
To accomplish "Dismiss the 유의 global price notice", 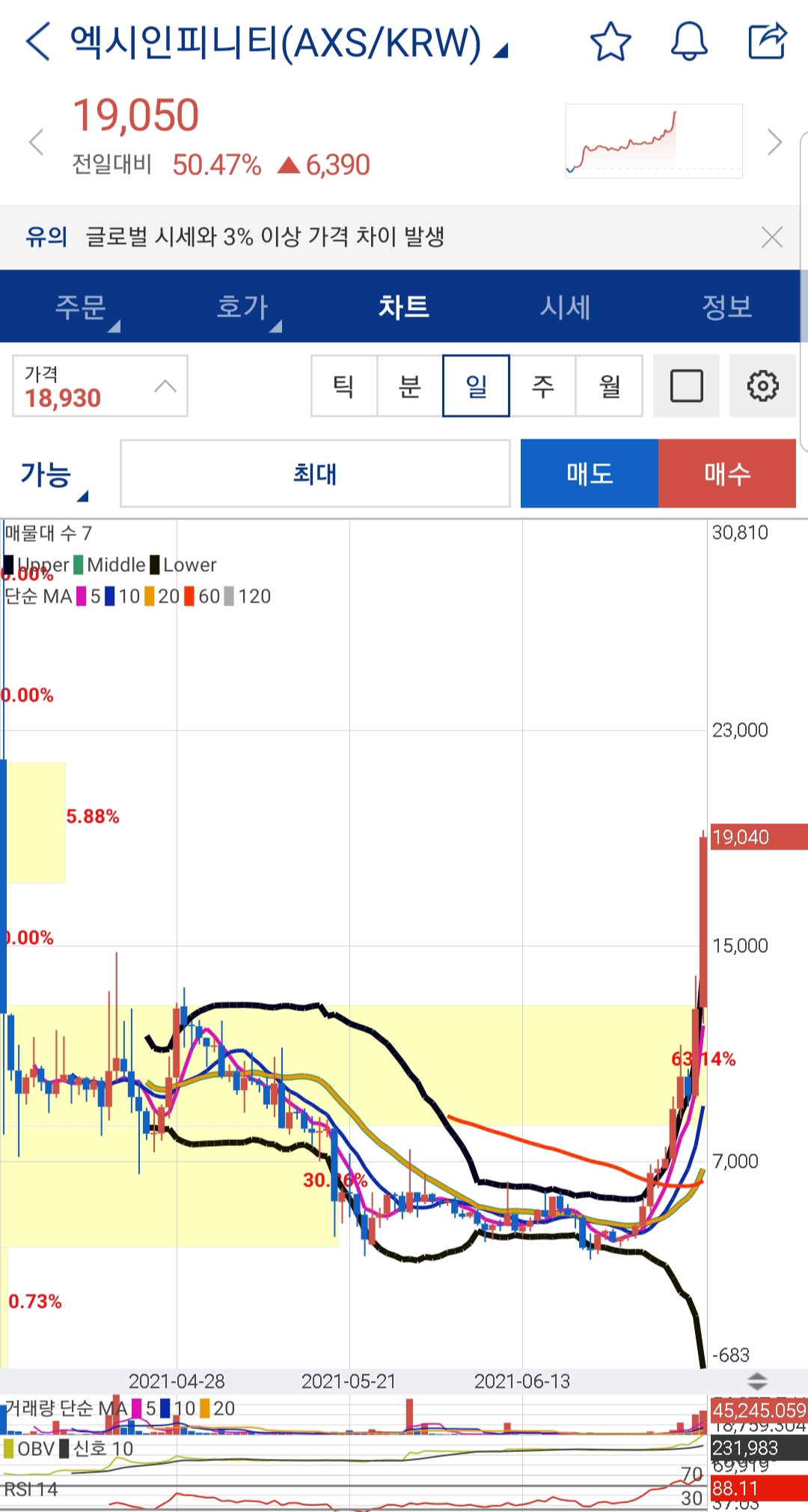I will pyautogui.click(x=771, y=237).
